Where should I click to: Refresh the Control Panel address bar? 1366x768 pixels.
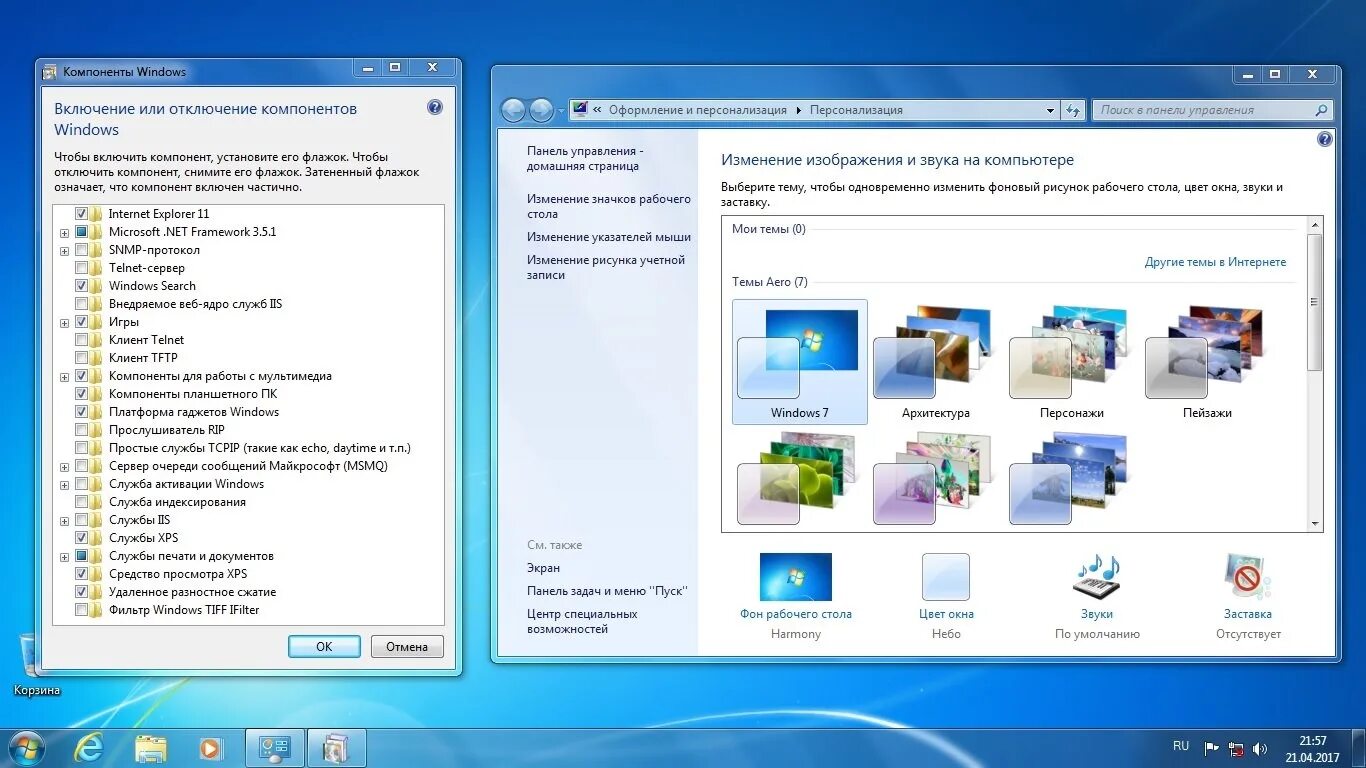coord(1073,110)
